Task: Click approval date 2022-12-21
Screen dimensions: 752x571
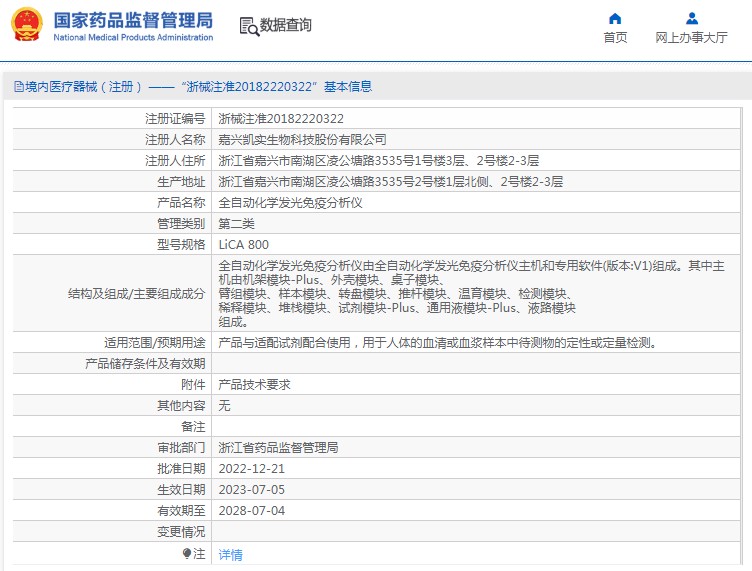Action: [251, 469]
